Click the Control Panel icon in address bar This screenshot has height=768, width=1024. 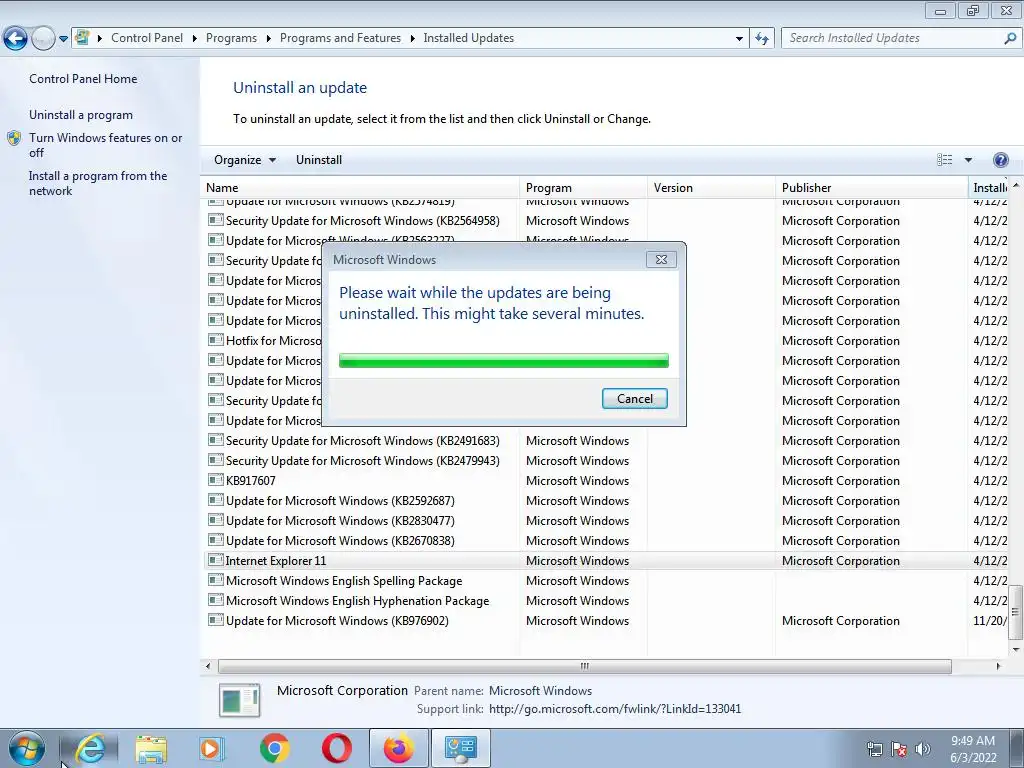point(82,37)
